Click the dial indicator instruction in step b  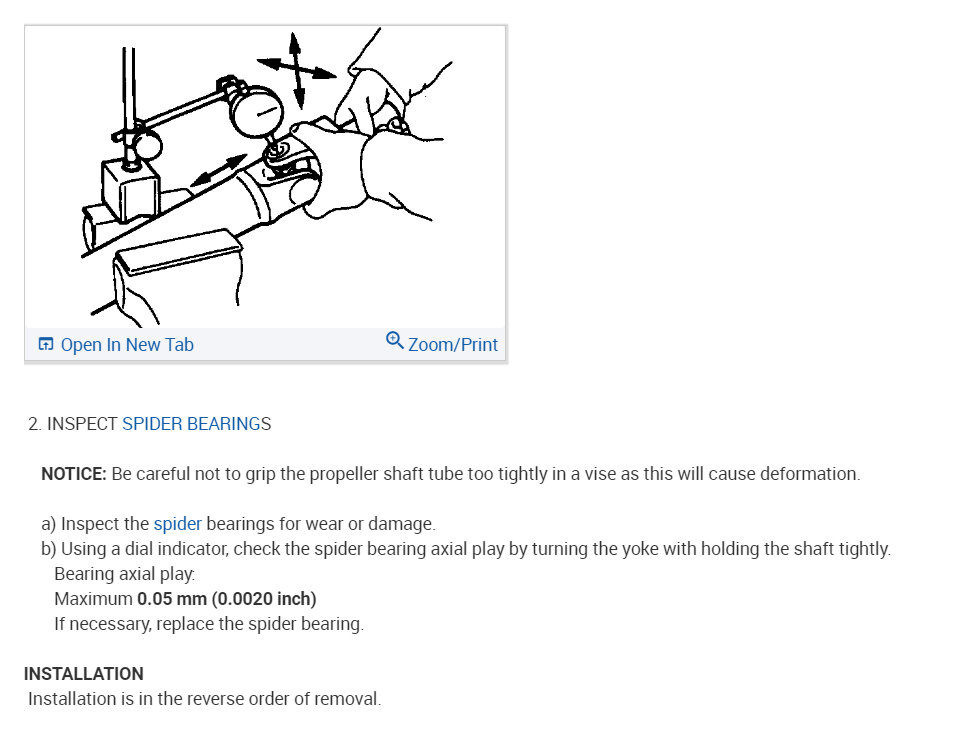coord(466,550)
